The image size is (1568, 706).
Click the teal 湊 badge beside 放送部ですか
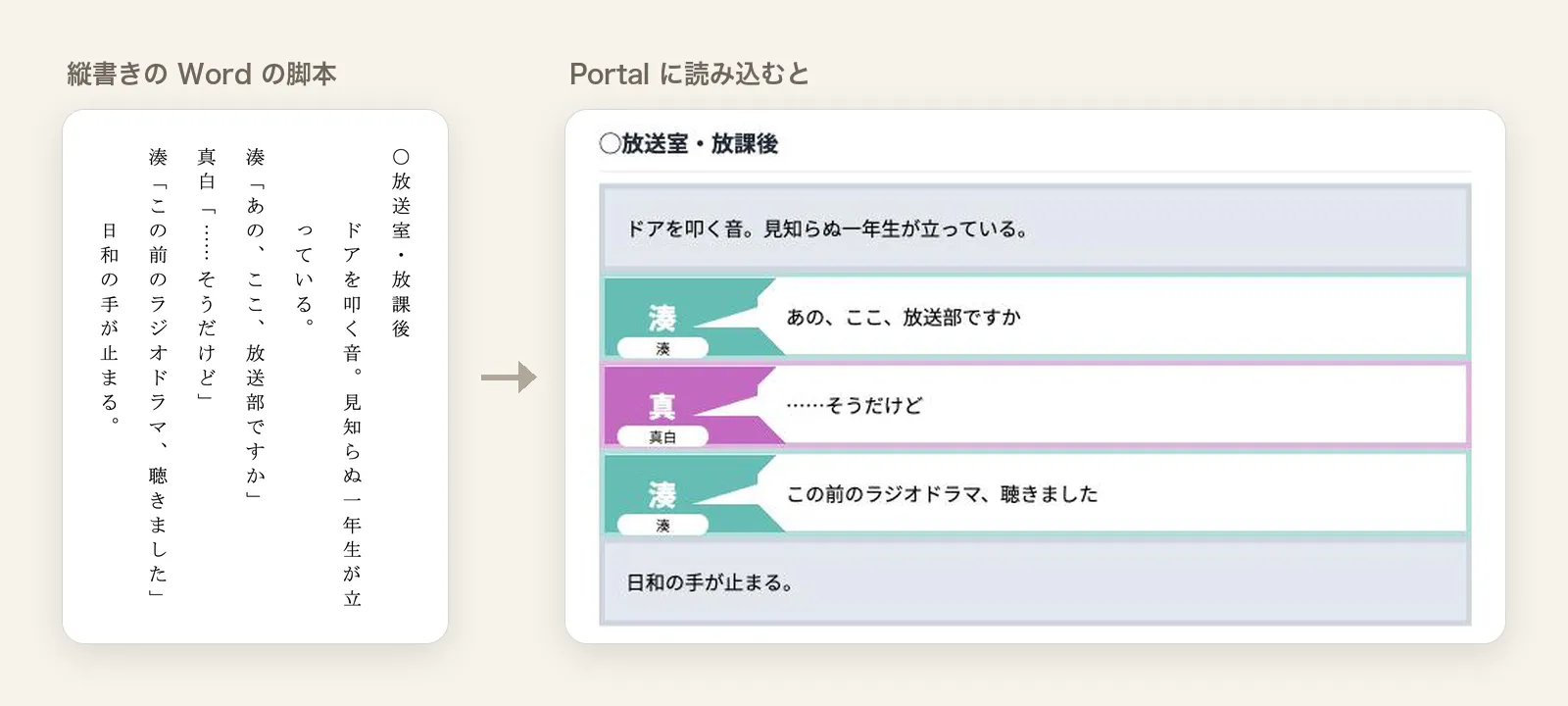[x=662, y=317]
